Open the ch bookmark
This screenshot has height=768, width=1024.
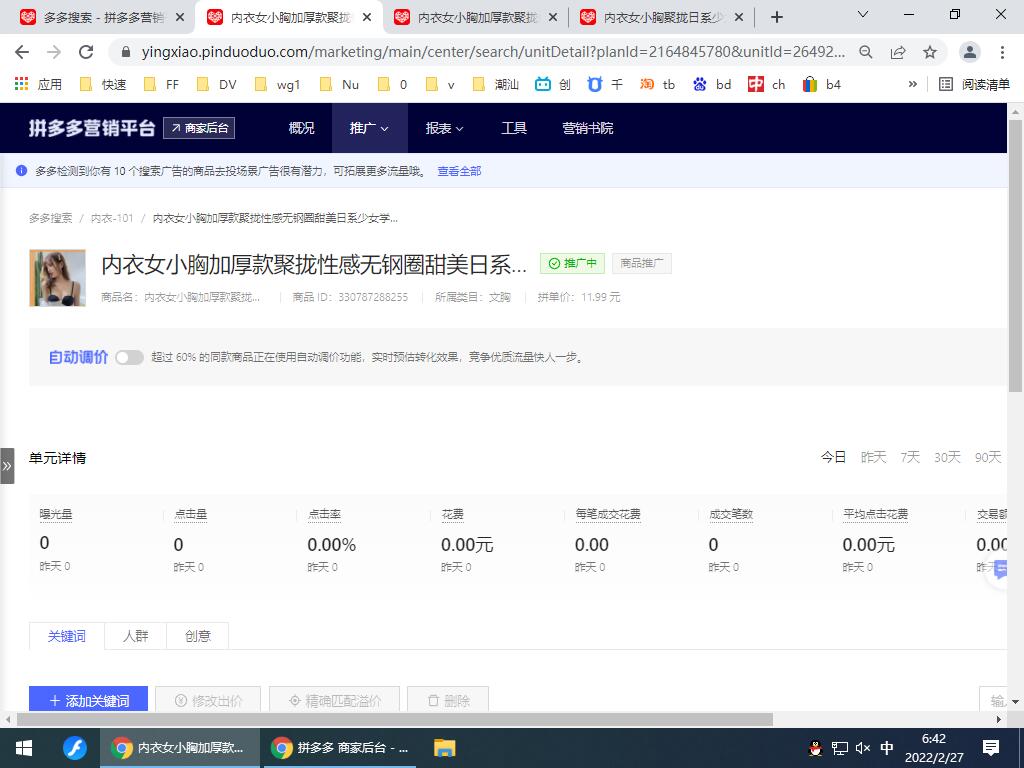767,84
